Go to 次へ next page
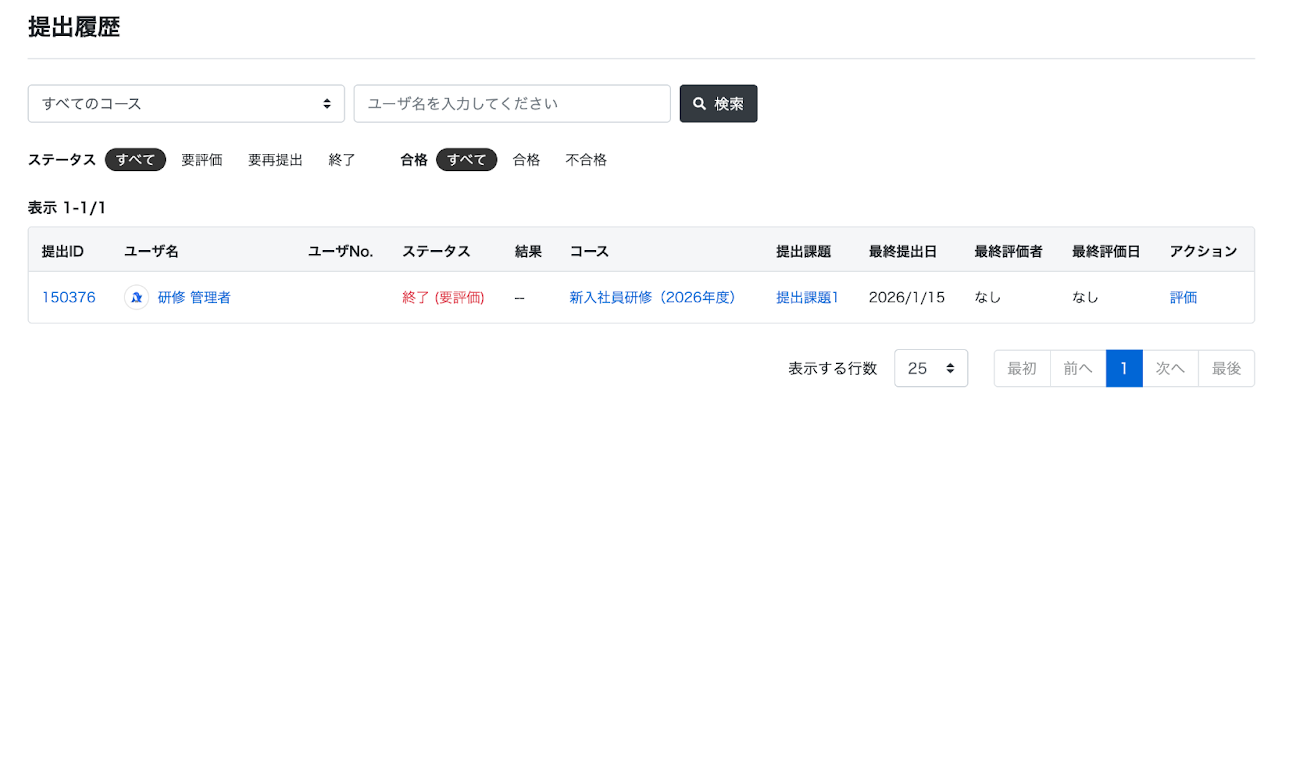Image resolution: width=1289 pixels, height=768 pixels. tap(1170, 368)
